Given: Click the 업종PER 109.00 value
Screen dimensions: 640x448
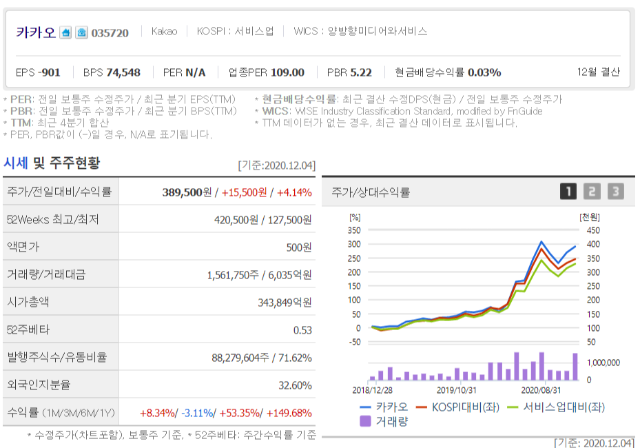Looking at the screenshot, I should [266, 73].
